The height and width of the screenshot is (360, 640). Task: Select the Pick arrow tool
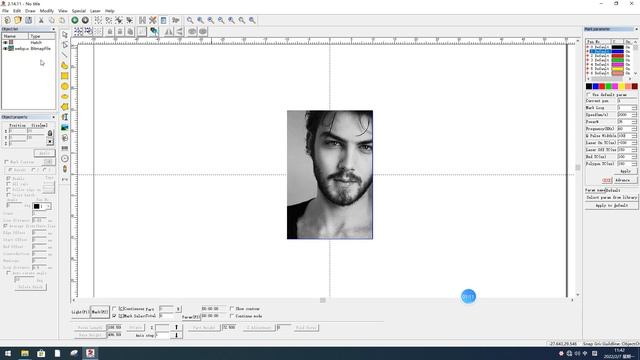point(64,35)
